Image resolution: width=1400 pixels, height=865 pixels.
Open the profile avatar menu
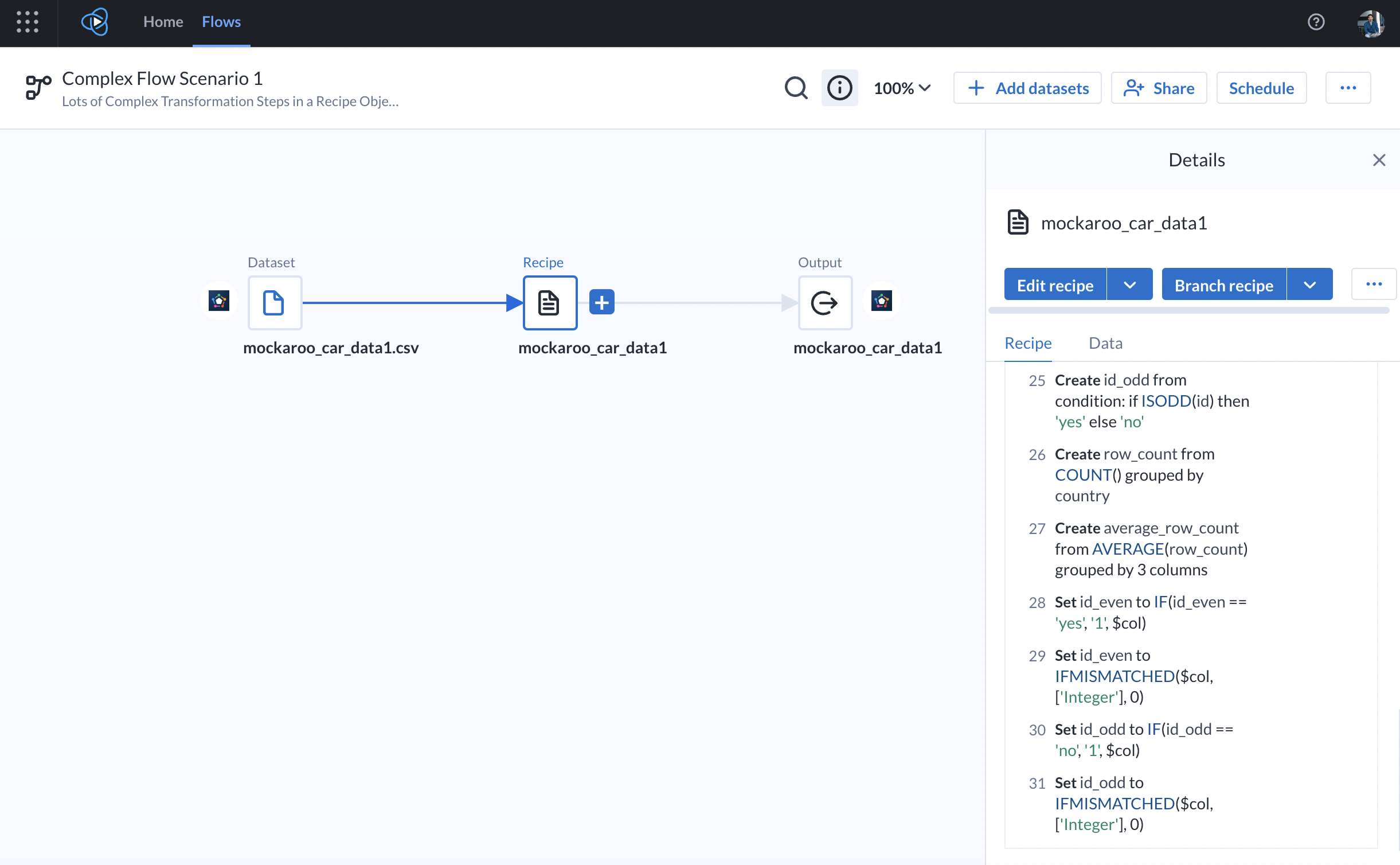tap(1371, 23)
